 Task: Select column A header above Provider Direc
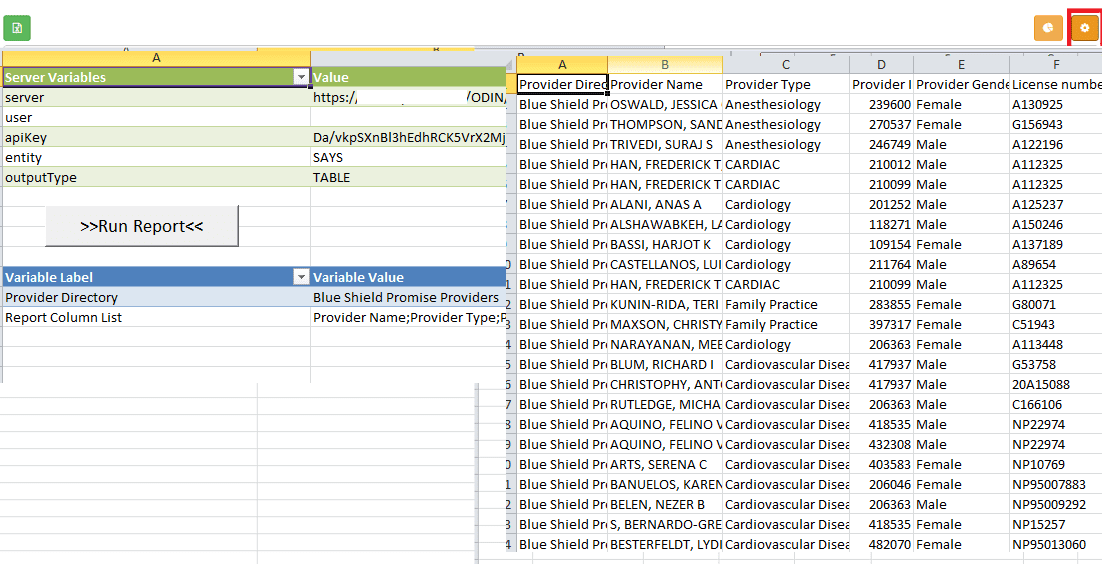point(562,65)
